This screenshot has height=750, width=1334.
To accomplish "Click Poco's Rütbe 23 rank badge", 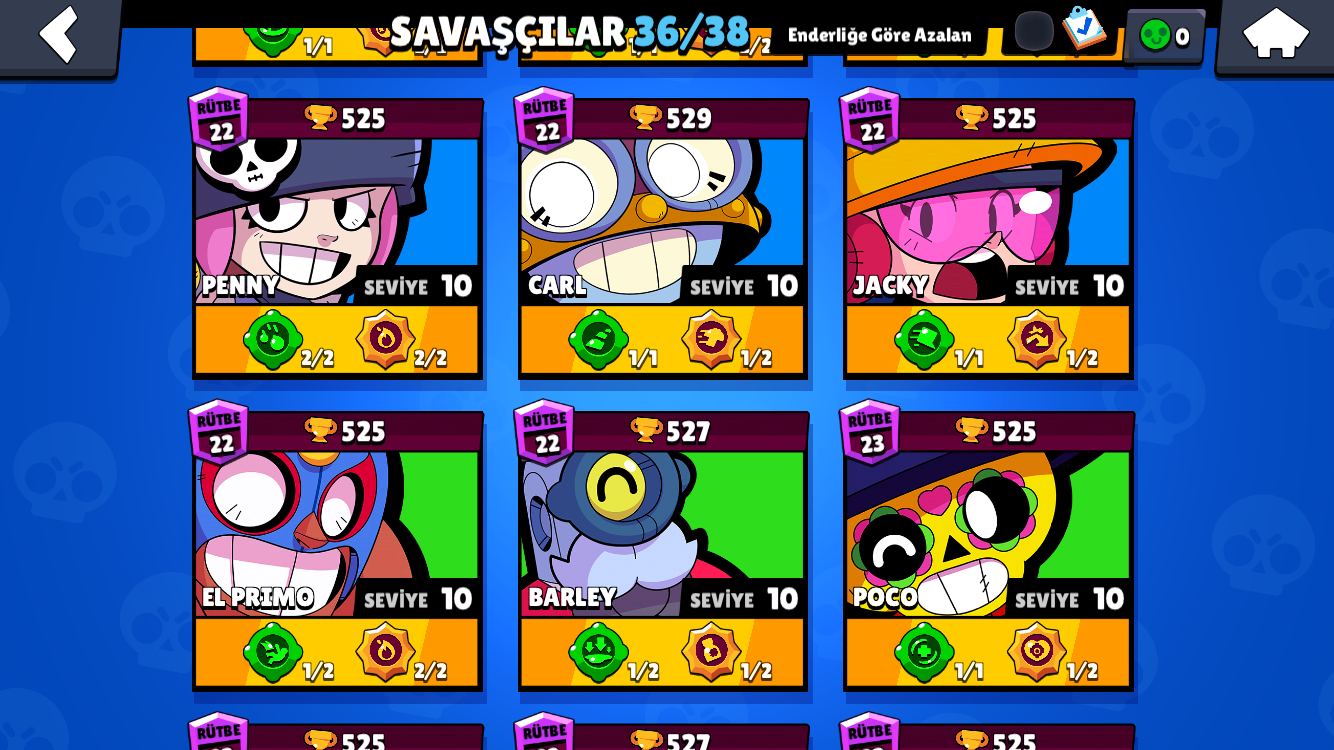I will point(870,432).
